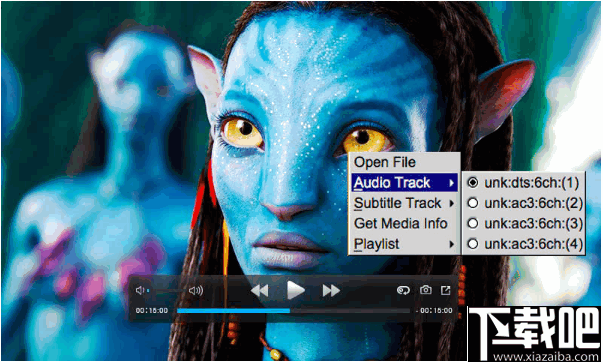Viewport: 603px width, 362px height.
Task: Click the loud volume speaker icon
Action: click(x=196, y=290)
